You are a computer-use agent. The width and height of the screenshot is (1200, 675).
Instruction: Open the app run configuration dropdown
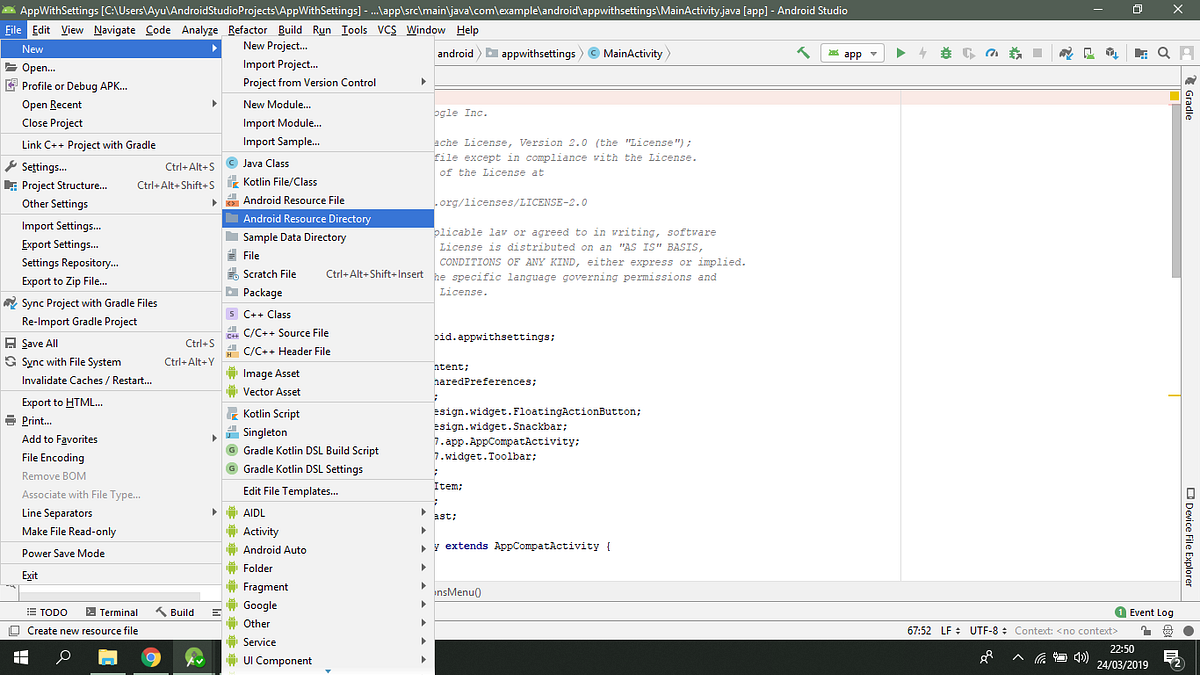[852, 53]
